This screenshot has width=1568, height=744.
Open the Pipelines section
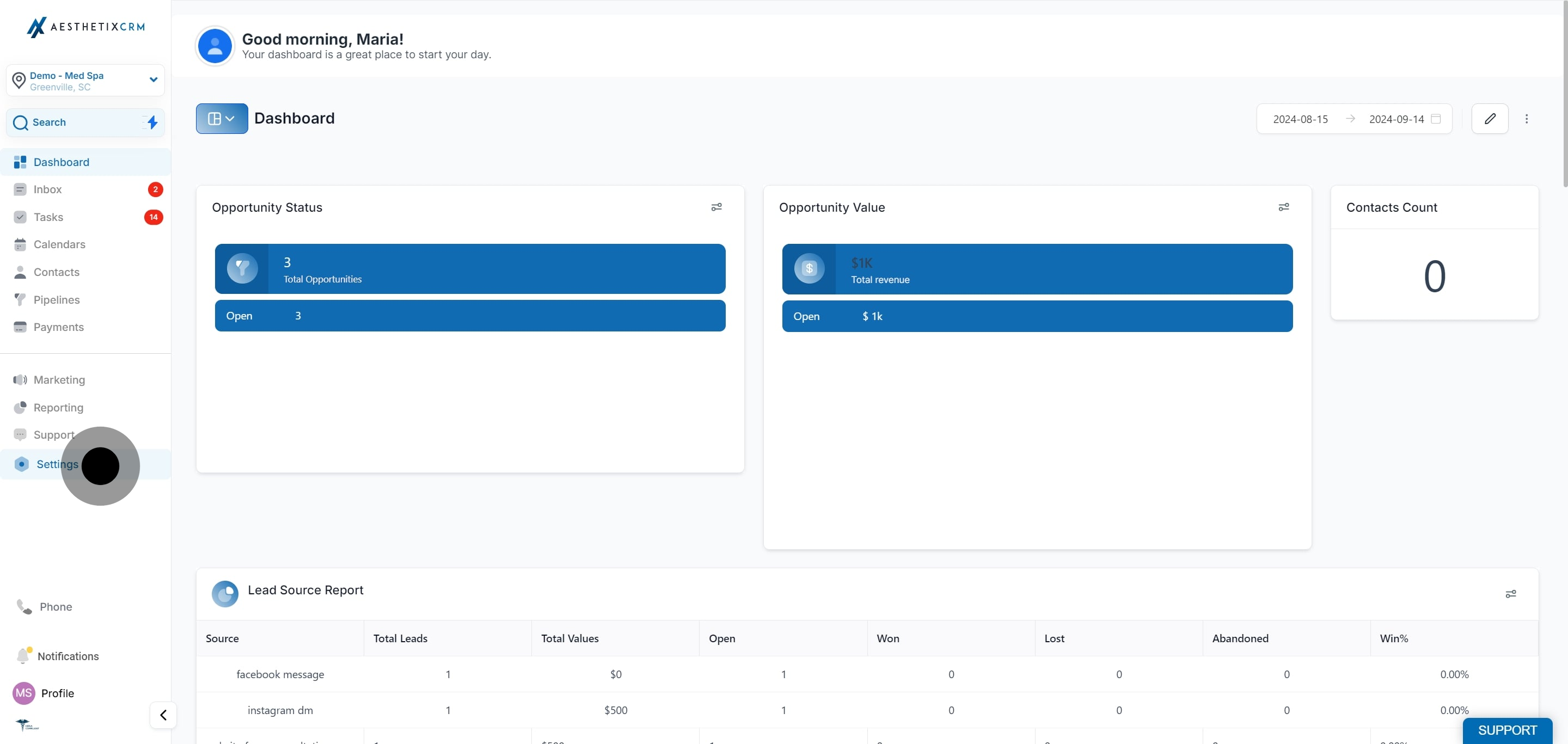[x=56, y=299]
